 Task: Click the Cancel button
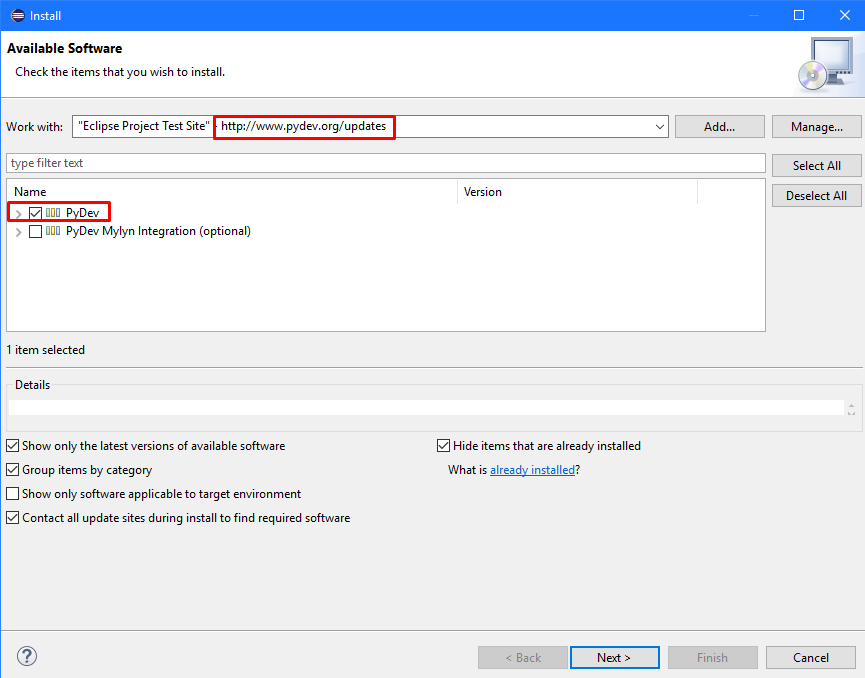810,658
